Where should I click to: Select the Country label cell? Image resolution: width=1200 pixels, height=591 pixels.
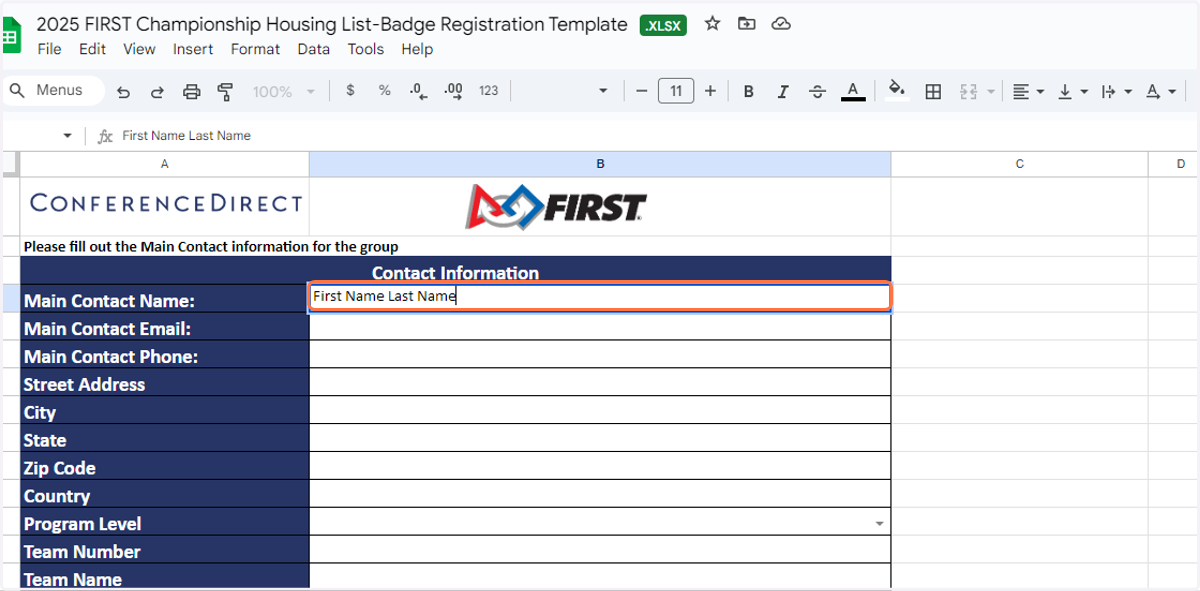[x=165, y=496]
